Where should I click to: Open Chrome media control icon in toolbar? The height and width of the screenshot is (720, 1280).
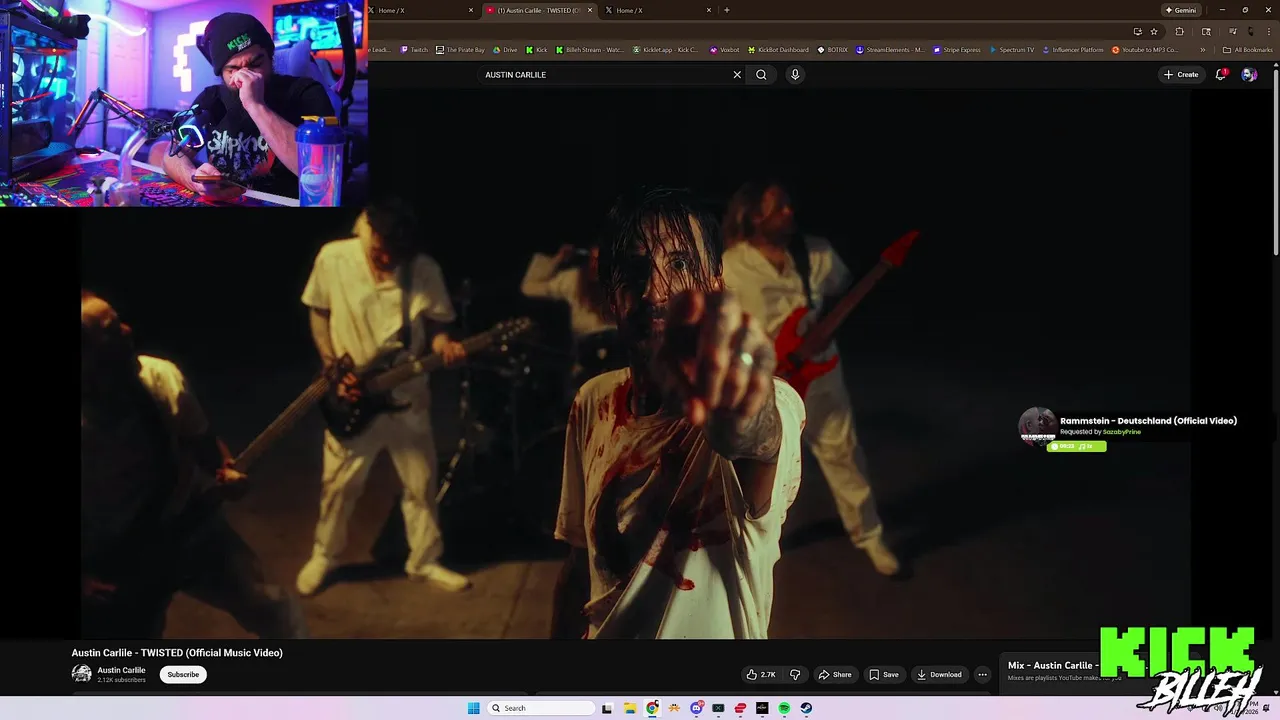[x=1232, y=31]
